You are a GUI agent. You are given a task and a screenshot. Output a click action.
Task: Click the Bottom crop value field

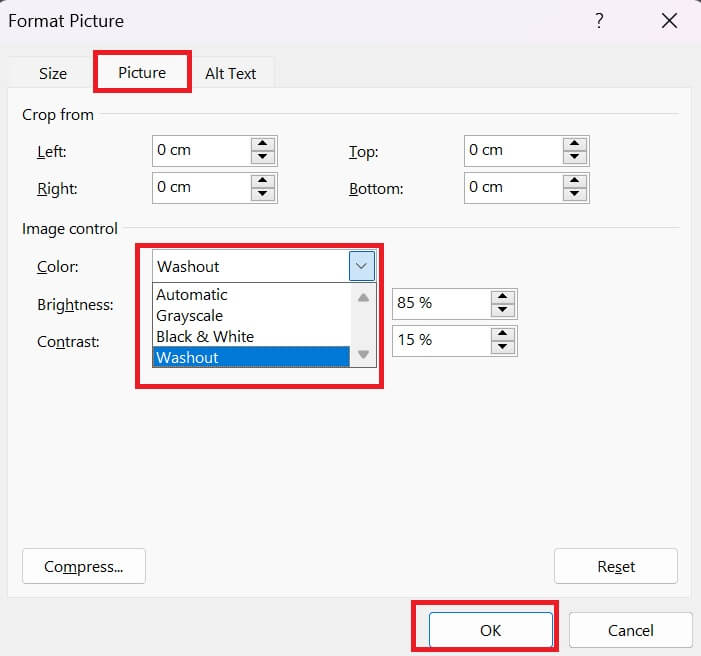click(x=513, y=188)
